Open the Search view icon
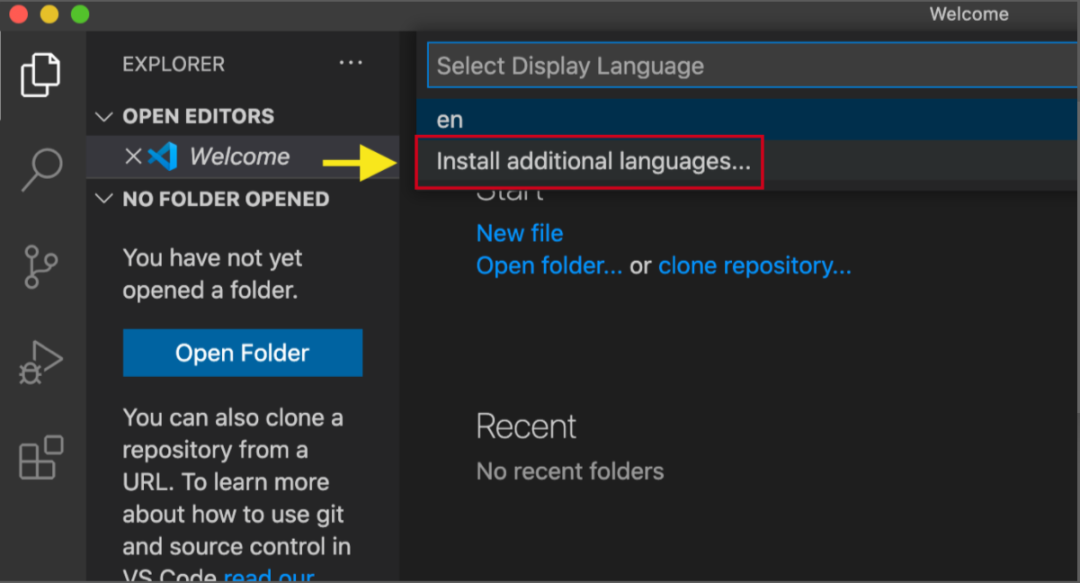The image size is (1080, 583). [41, 170]
